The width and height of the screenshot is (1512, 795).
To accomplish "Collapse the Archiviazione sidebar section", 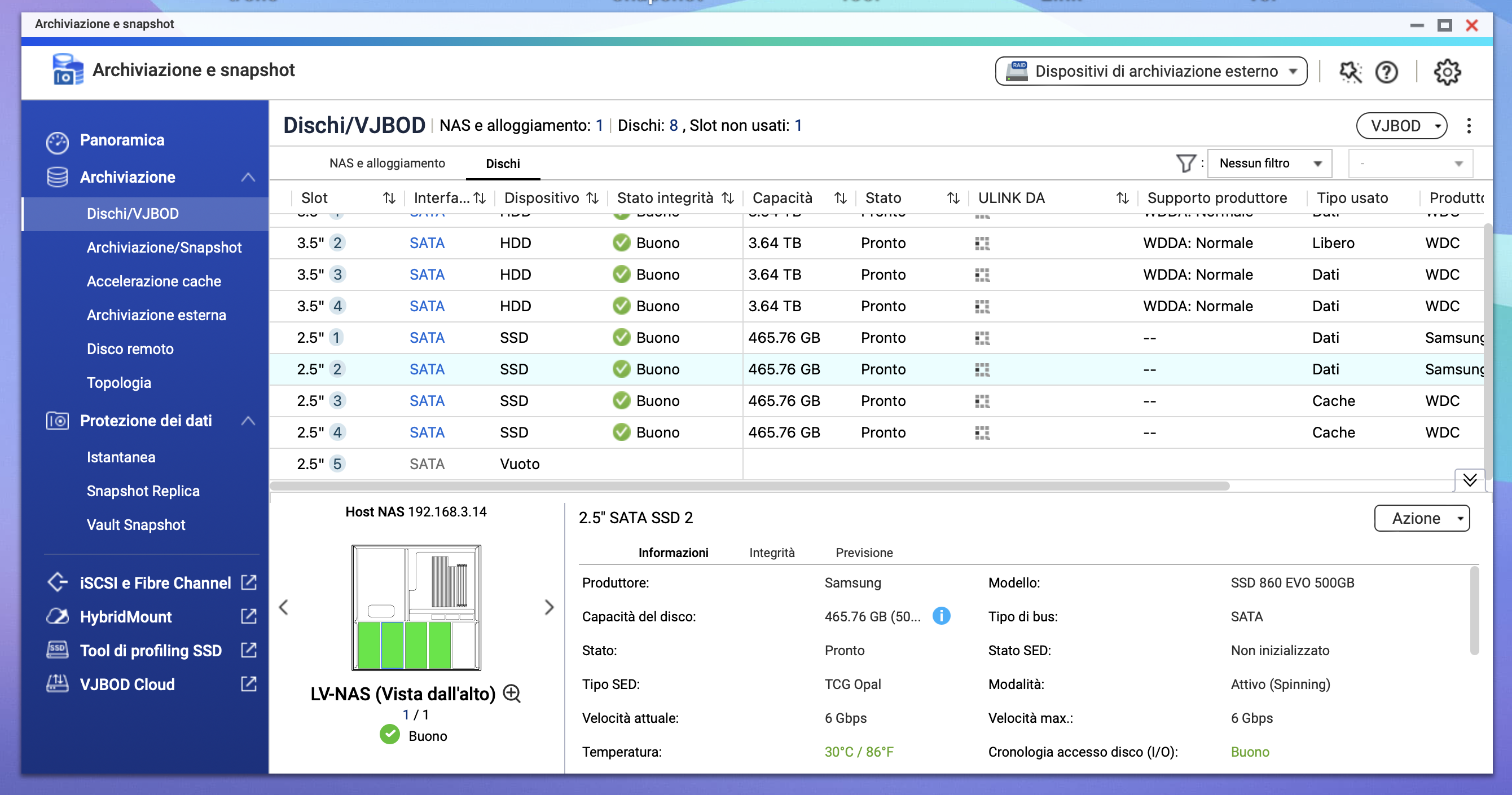I will [248, 176].
